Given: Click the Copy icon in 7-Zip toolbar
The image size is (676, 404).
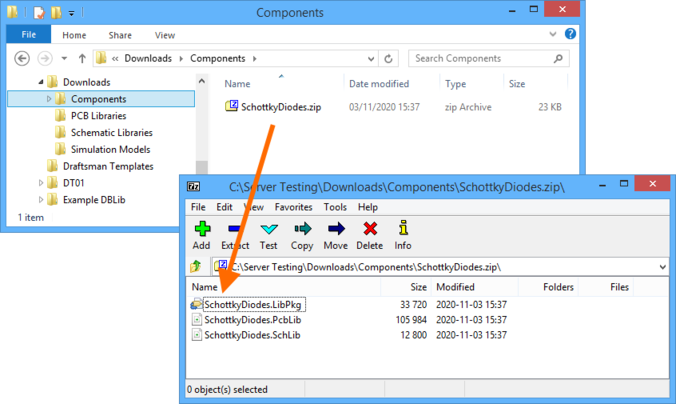Looking at the screenshot, I should [x=302, y=229].
